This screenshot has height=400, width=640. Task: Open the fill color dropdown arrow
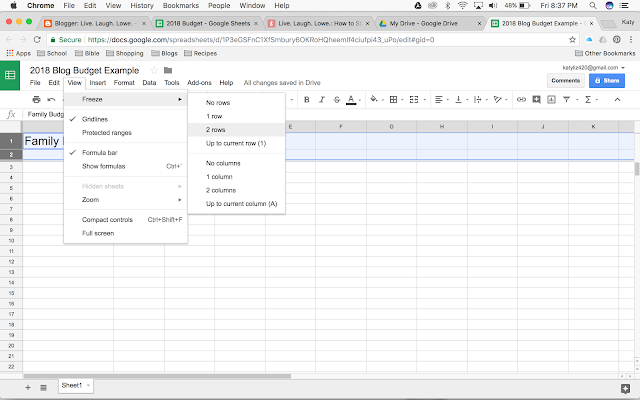pos(382,100)
